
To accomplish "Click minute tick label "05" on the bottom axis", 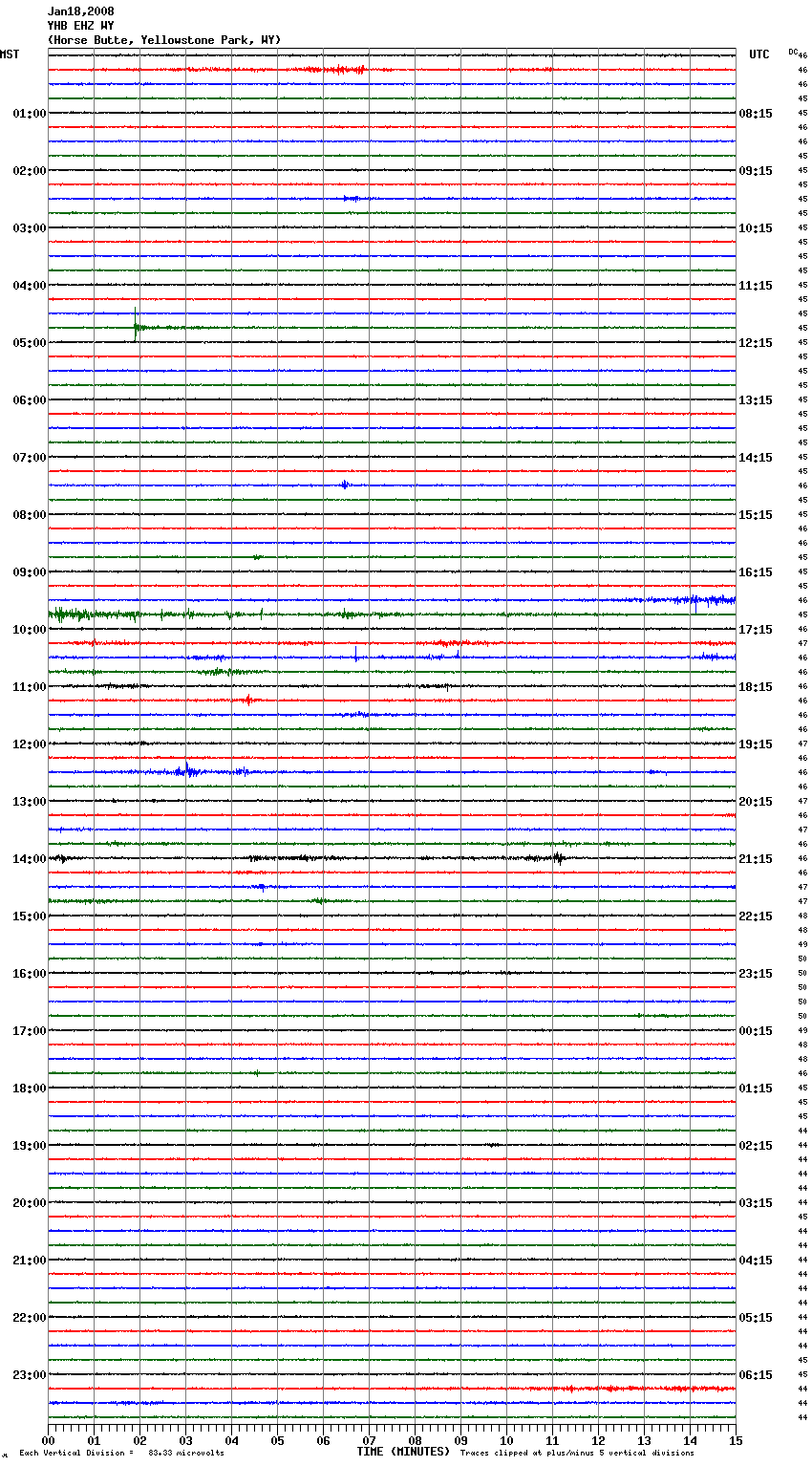I will point(277,1440).
